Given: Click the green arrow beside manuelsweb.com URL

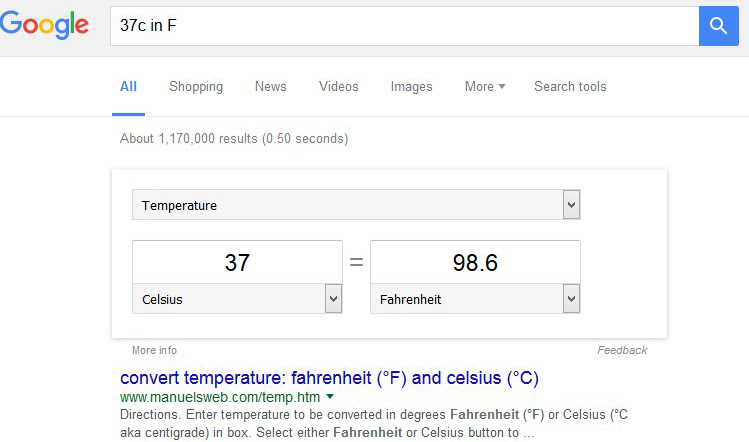Looking at the screenshot, I should (330, 397).
